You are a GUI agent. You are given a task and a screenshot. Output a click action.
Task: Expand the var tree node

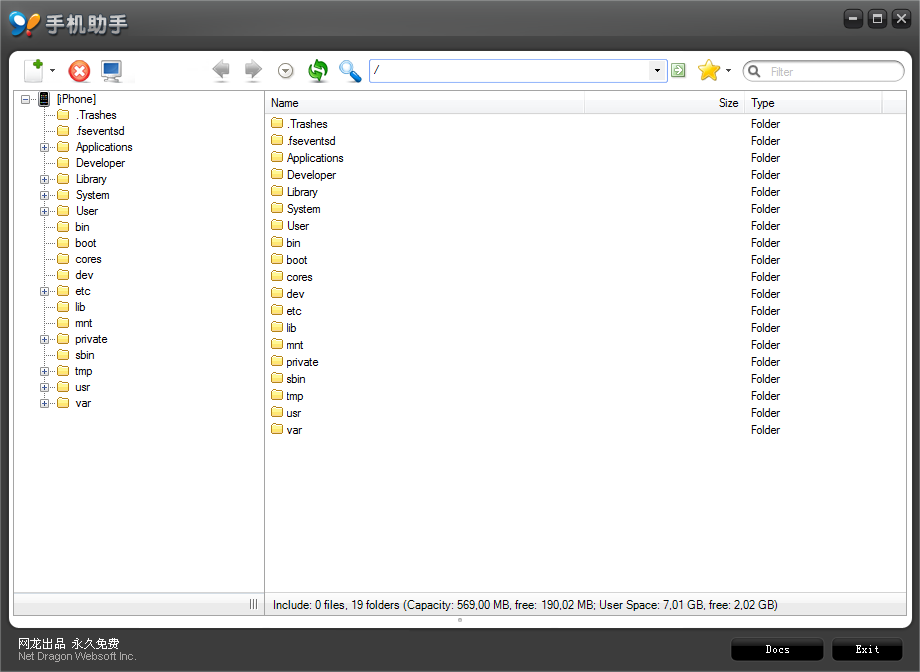44,404
